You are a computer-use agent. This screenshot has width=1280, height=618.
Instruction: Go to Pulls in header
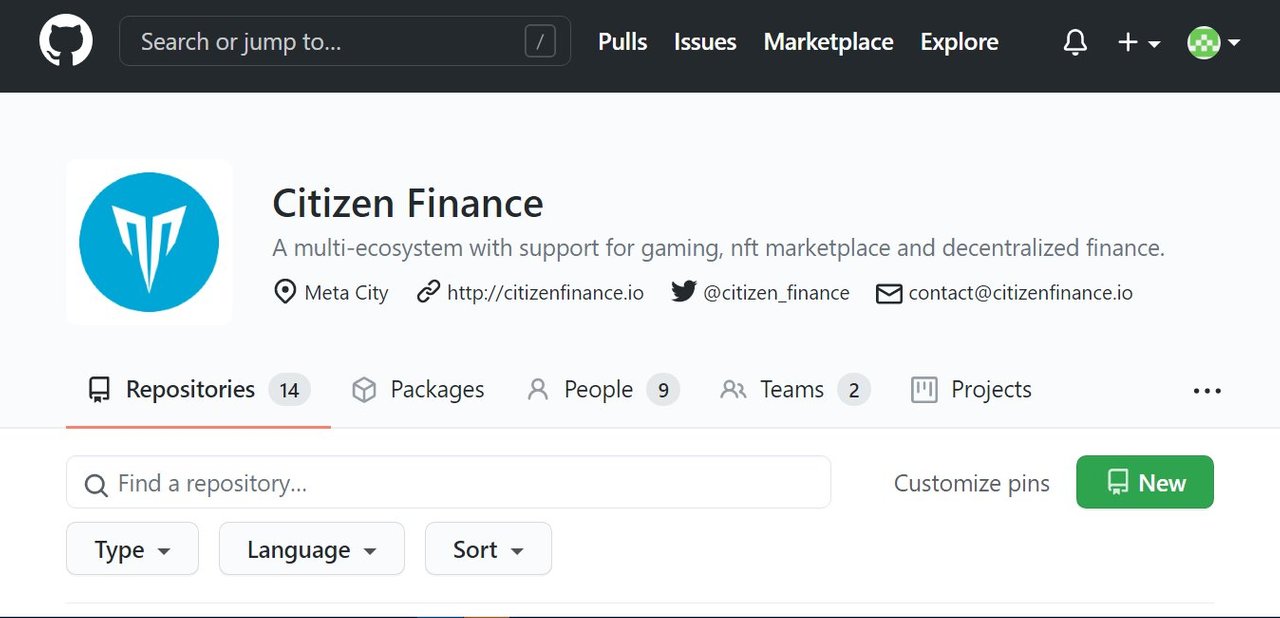coord(622,42)
